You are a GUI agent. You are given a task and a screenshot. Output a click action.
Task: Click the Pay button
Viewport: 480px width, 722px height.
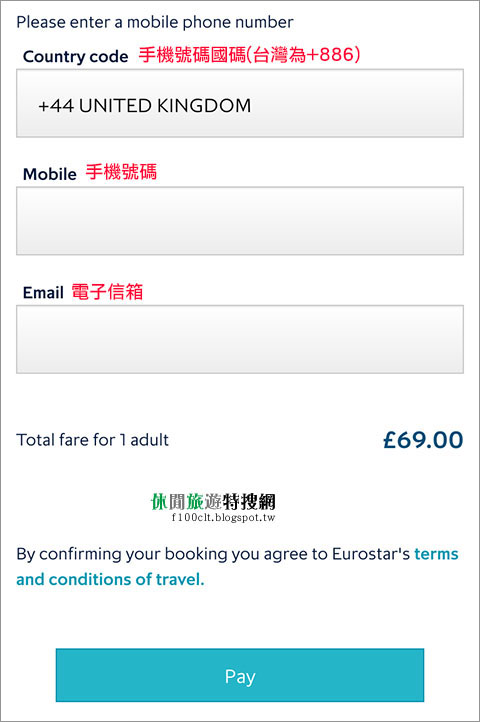(x=240, y=675)
